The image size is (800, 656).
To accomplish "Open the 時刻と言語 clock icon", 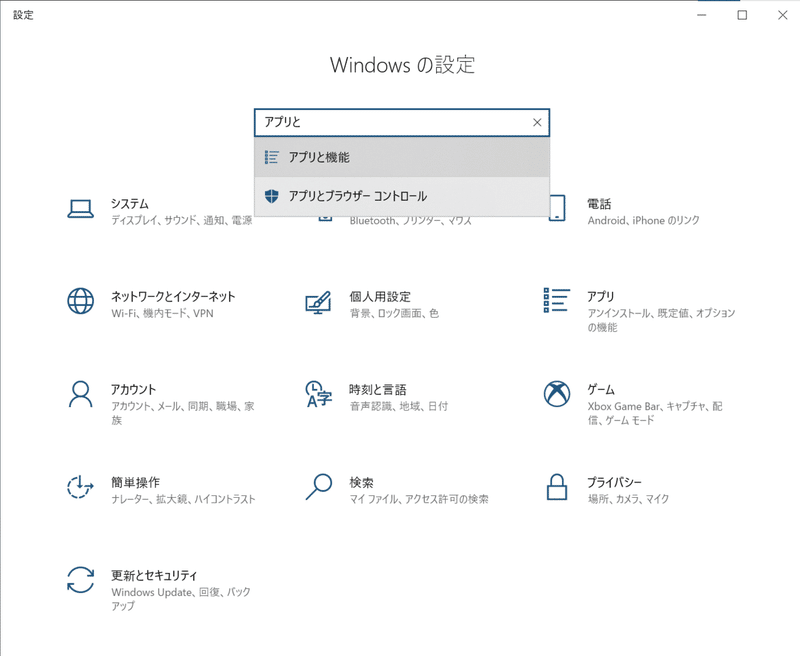I will 318,394.
